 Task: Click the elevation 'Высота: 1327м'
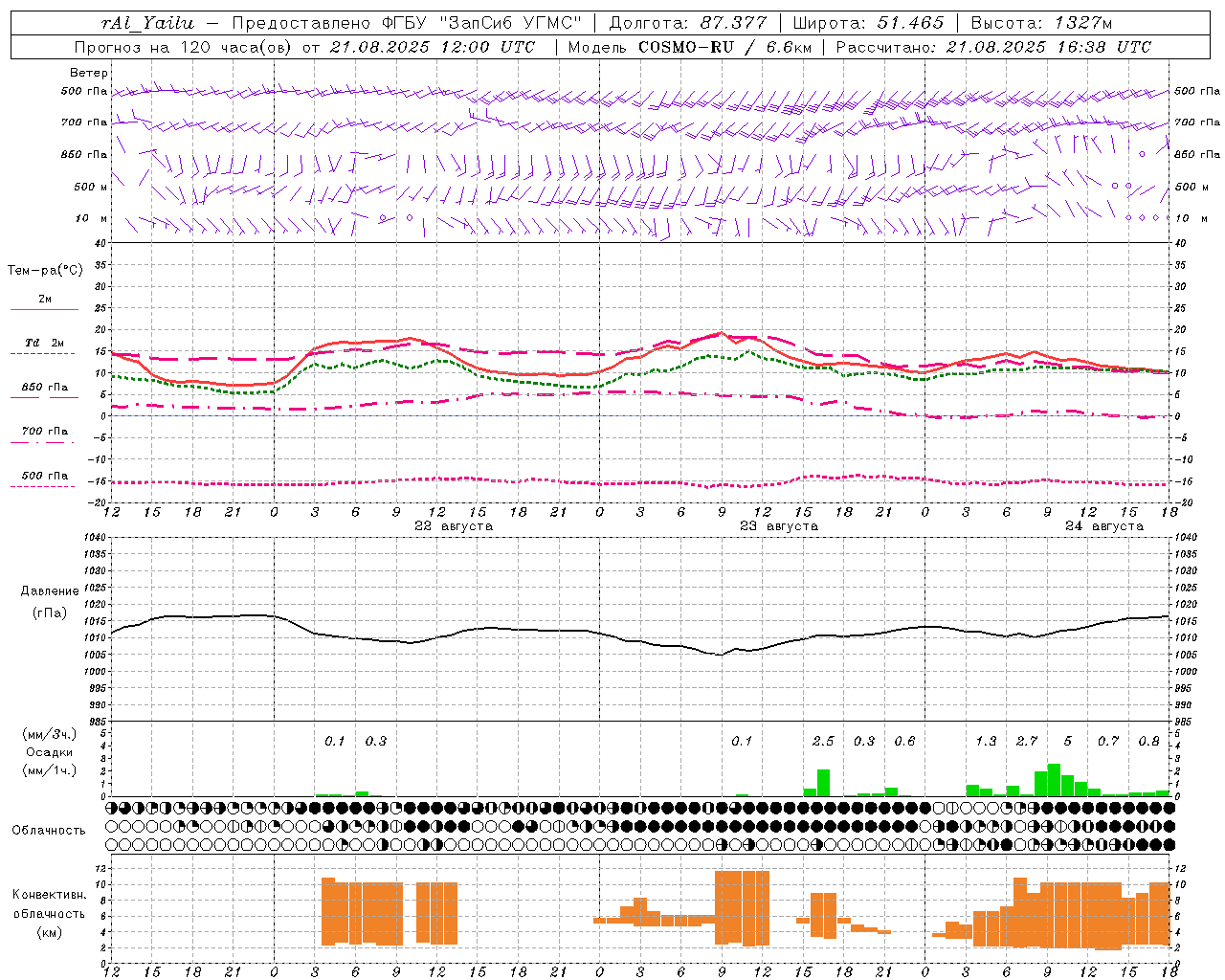[x=1041, y=23]
